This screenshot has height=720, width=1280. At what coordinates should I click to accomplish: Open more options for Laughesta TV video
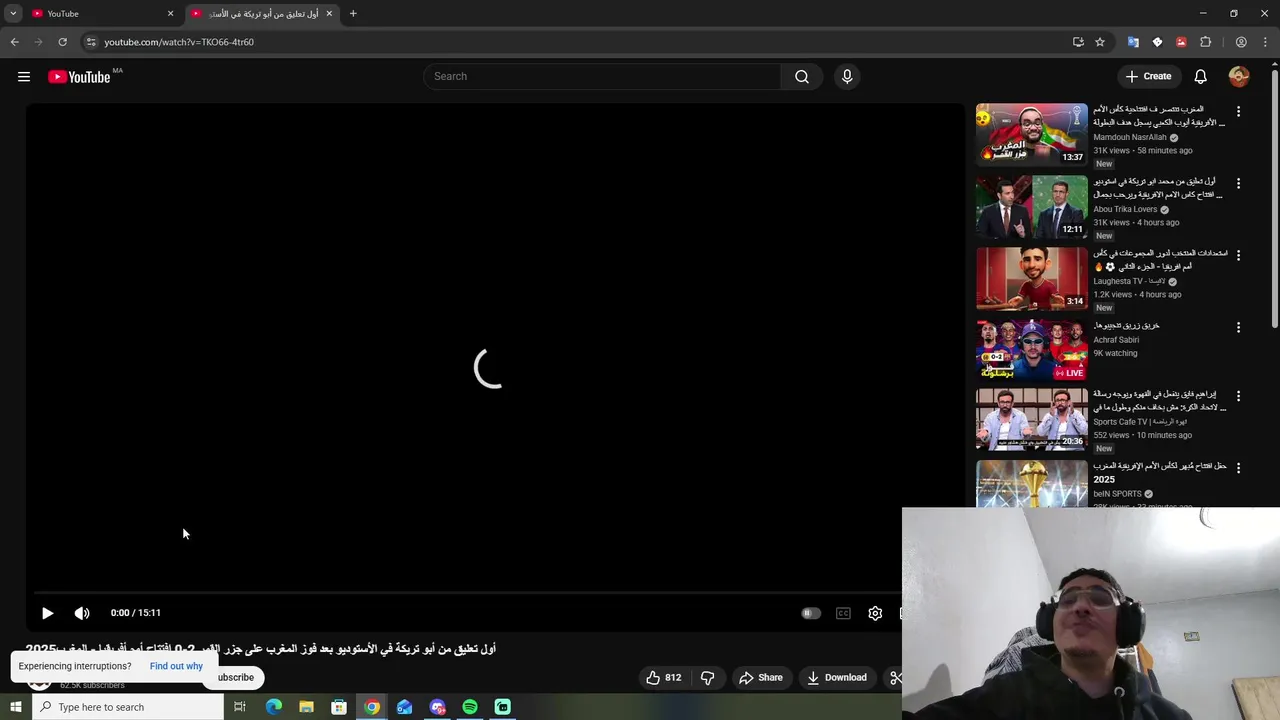pyautogui.click(x=1238, y=256)
